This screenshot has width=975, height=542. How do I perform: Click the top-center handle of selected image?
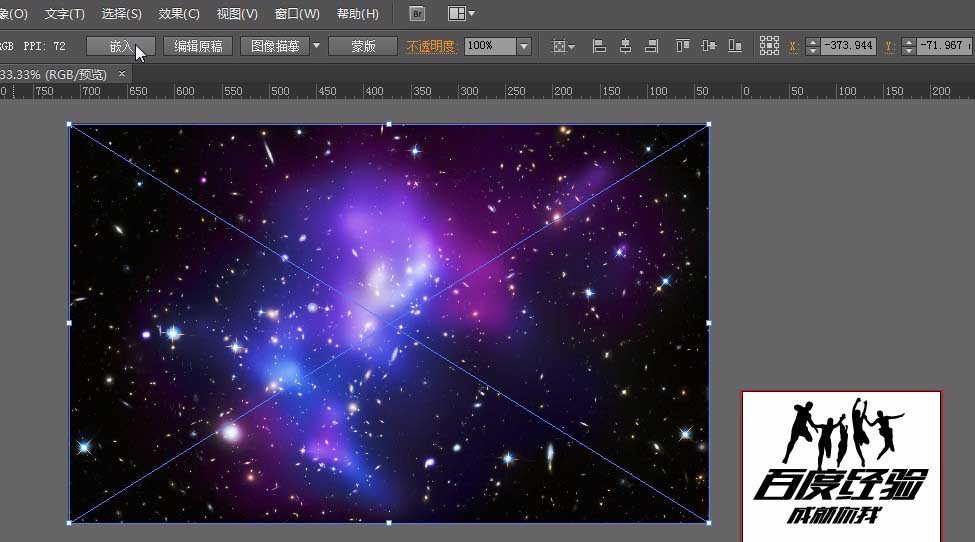tap(389, 124)
